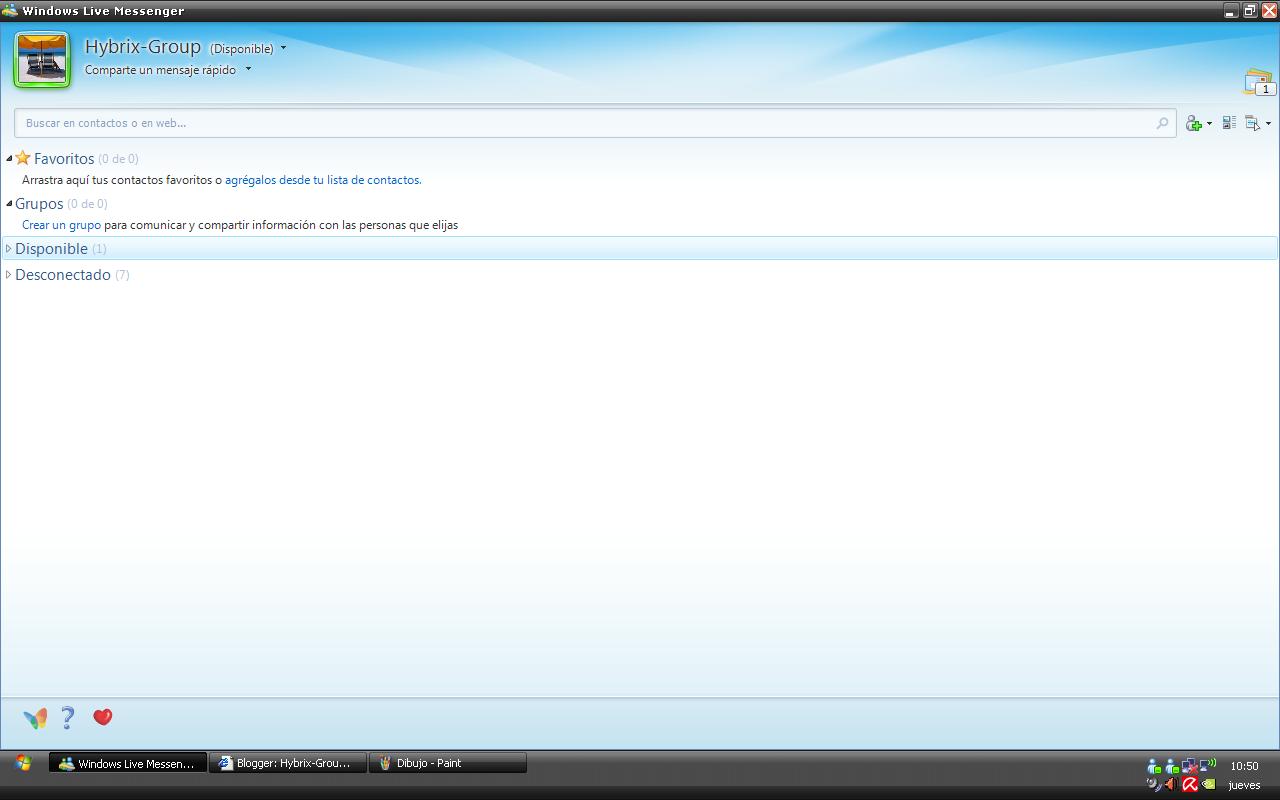
Task: Focus the 'Buscar en contactos o en web' field
Action: tap(595, 123)
